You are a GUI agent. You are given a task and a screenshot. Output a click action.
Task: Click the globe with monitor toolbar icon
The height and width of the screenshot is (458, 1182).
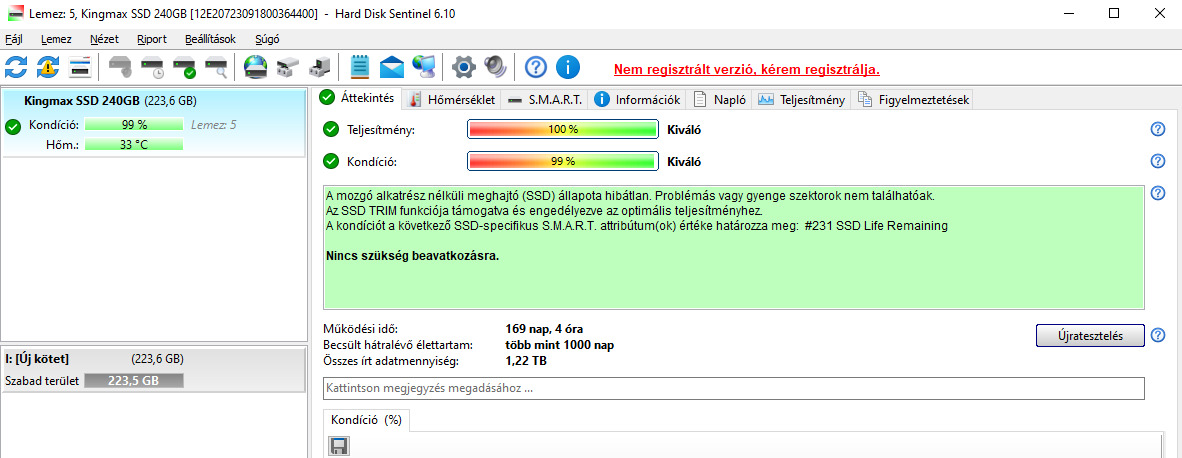coord(424,67)
